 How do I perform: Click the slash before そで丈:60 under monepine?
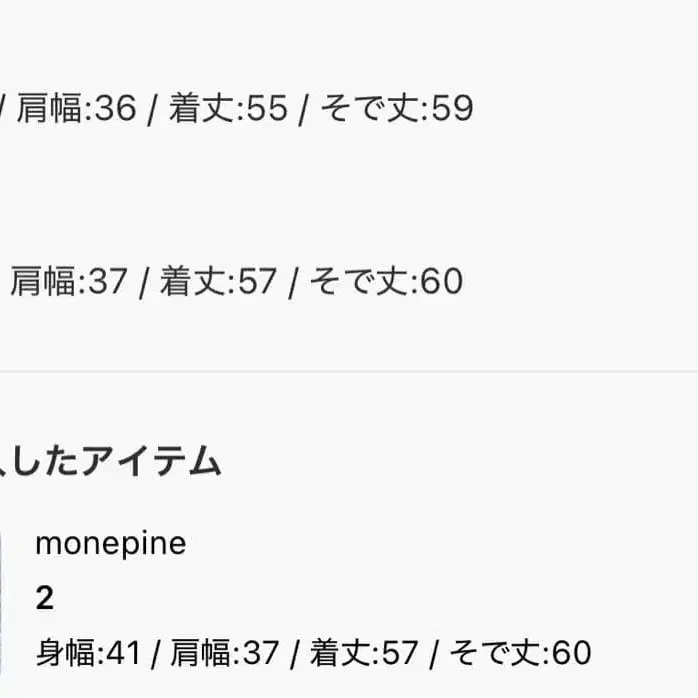[x=434, y=654]
